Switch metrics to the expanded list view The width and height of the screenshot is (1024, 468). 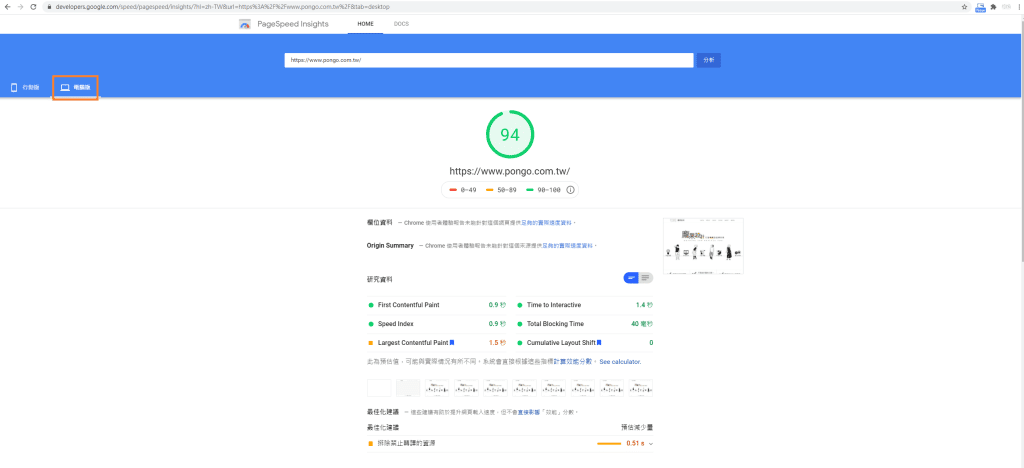click(645, 278)
